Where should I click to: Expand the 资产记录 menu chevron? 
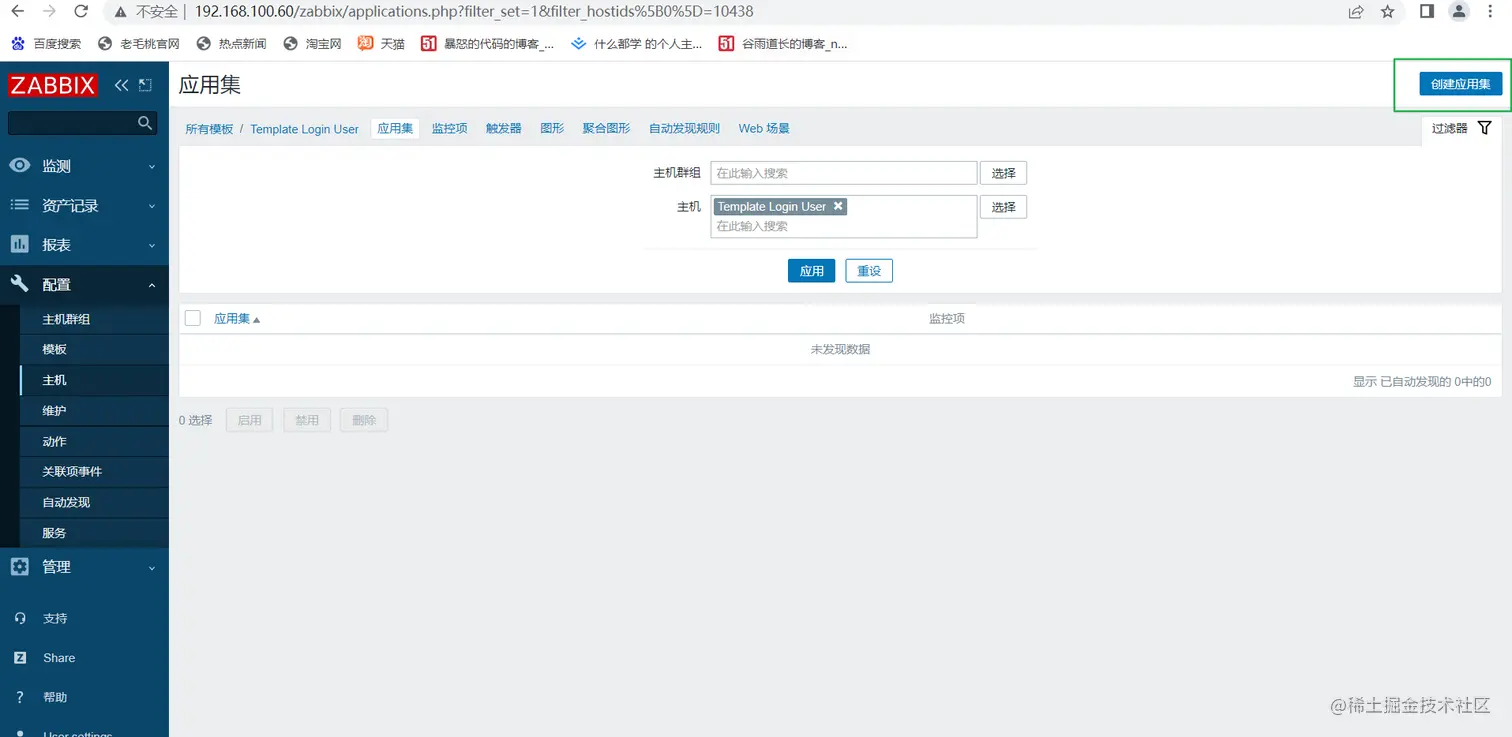click(152, 206)
